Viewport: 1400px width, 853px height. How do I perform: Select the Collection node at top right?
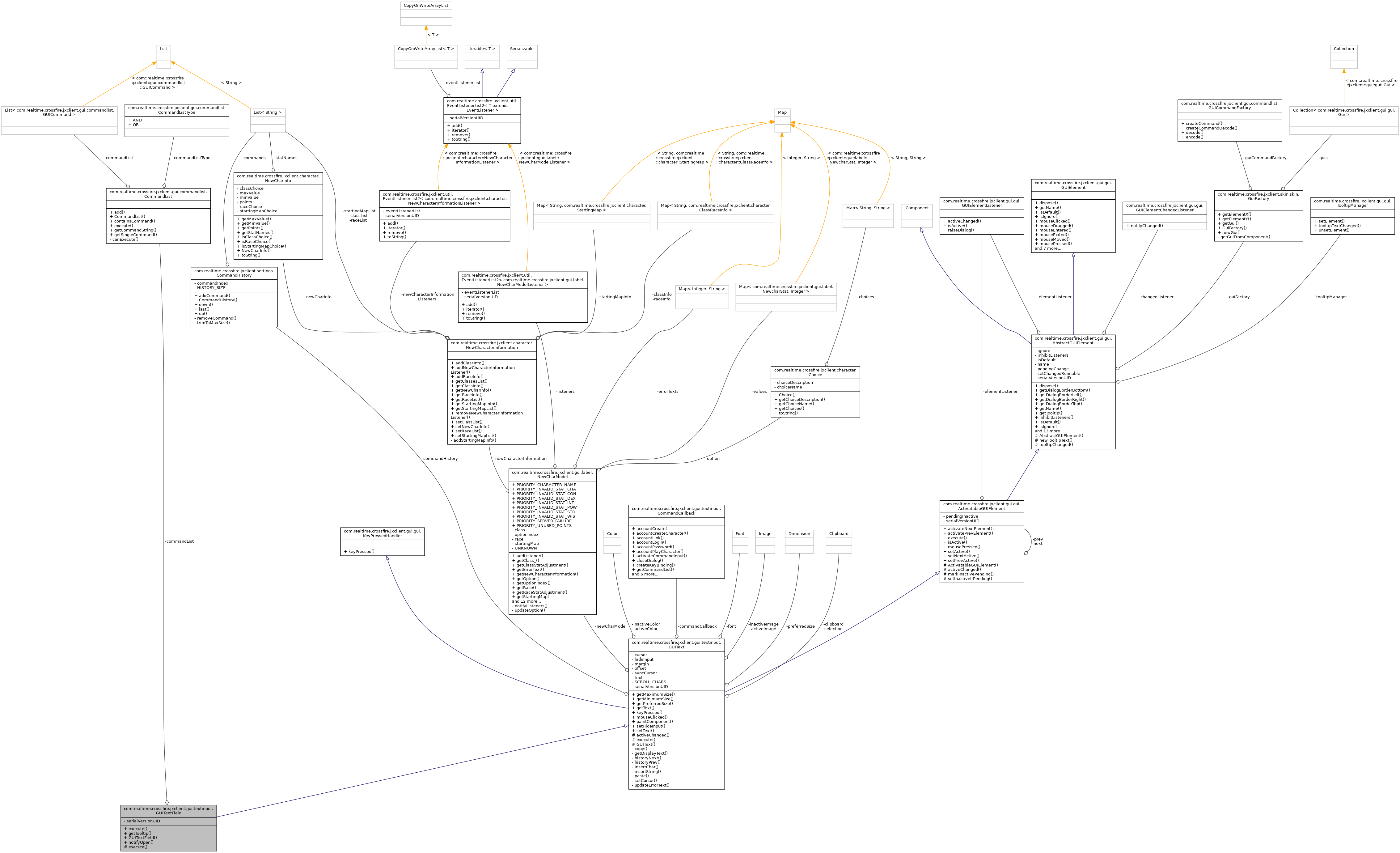pos(1344,57)
